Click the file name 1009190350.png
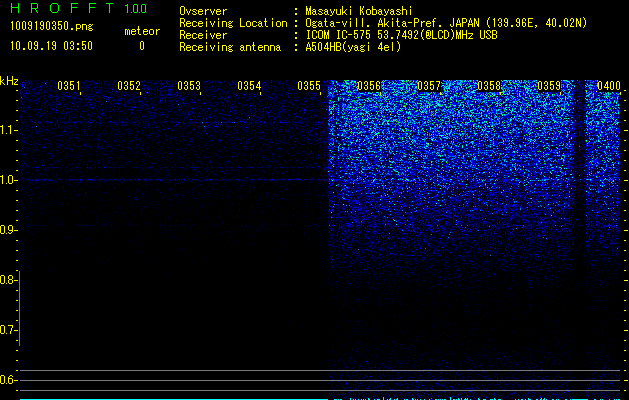629x400 pixels. 52,26
